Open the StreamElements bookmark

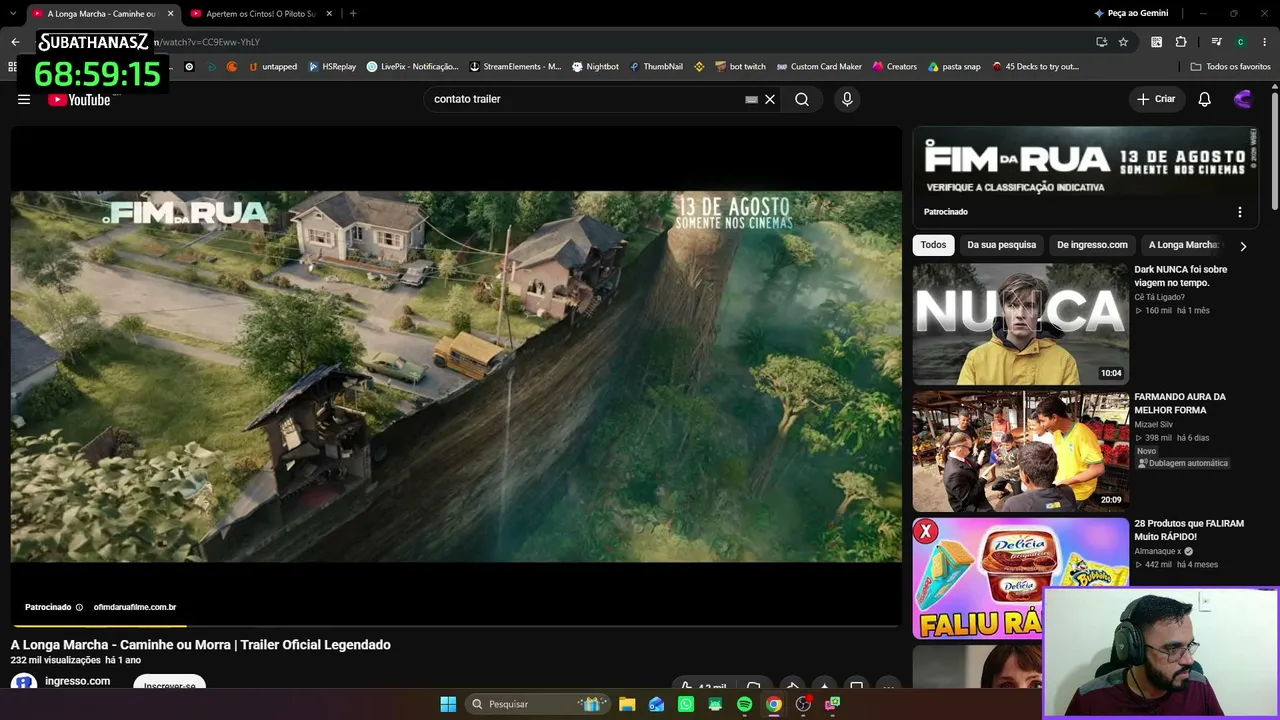click(515, 67)
